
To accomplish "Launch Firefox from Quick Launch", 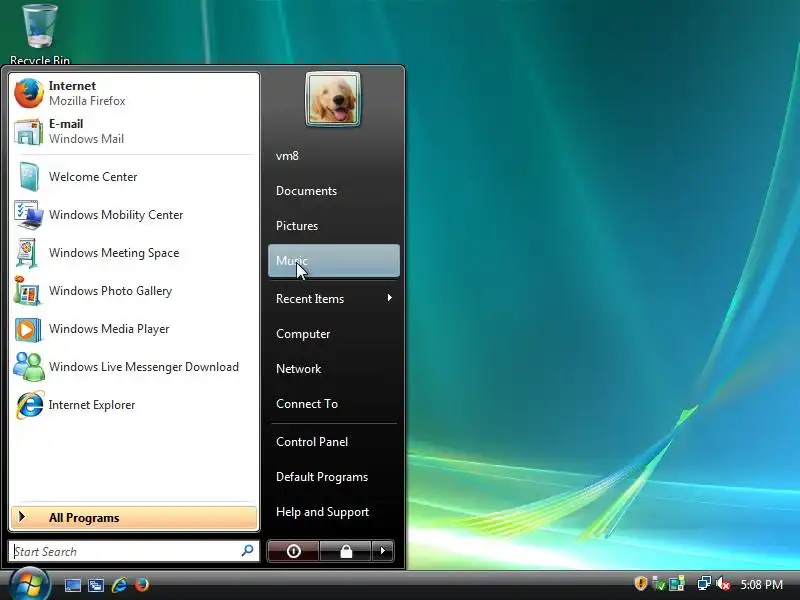I will coord(142,584).
